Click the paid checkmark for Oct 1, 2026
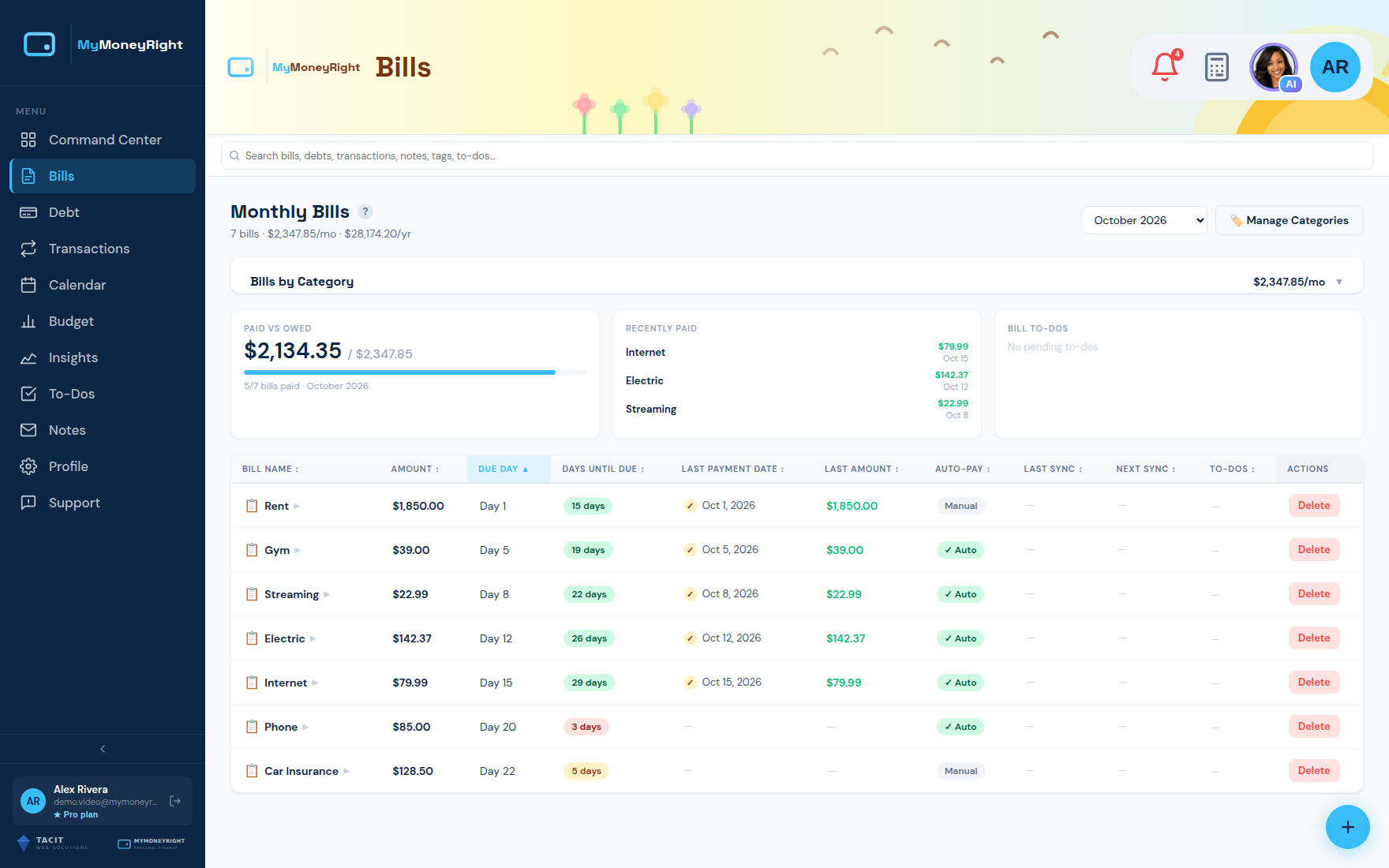 [690, 506]
